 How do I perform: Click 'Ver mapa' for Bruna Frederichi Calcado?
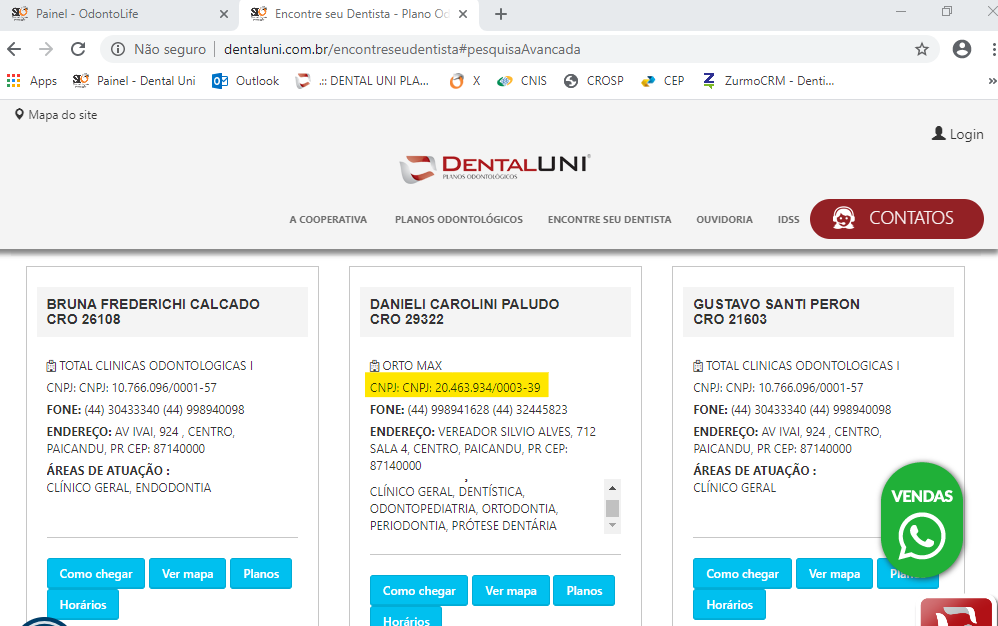[188, 574]
